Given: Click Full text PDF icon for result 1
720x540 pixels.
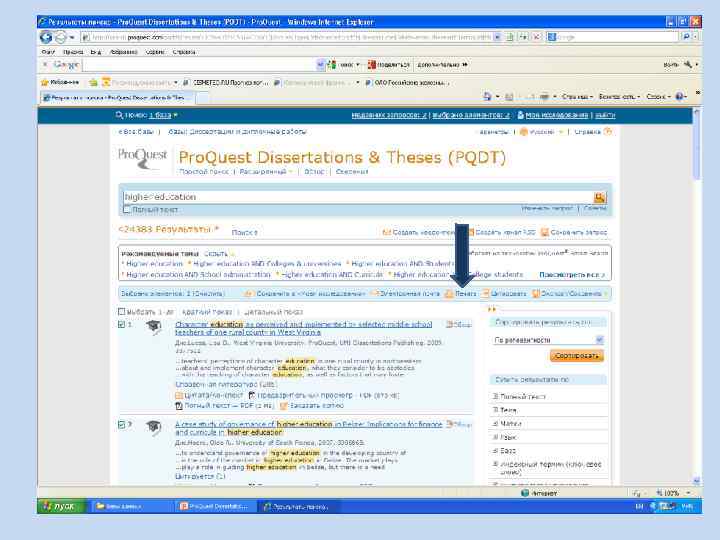Looking at the screenshot, I should [x=179, y=406].
